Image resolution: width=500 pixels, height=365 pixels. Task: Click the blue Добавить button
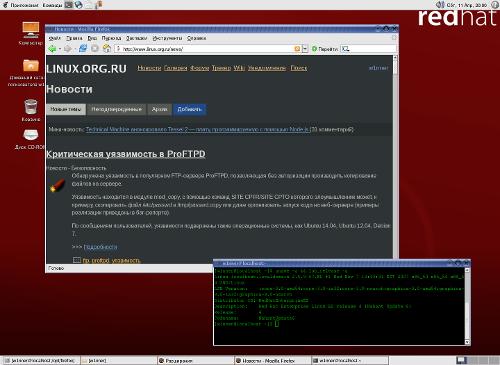click(x=189, y=109)
